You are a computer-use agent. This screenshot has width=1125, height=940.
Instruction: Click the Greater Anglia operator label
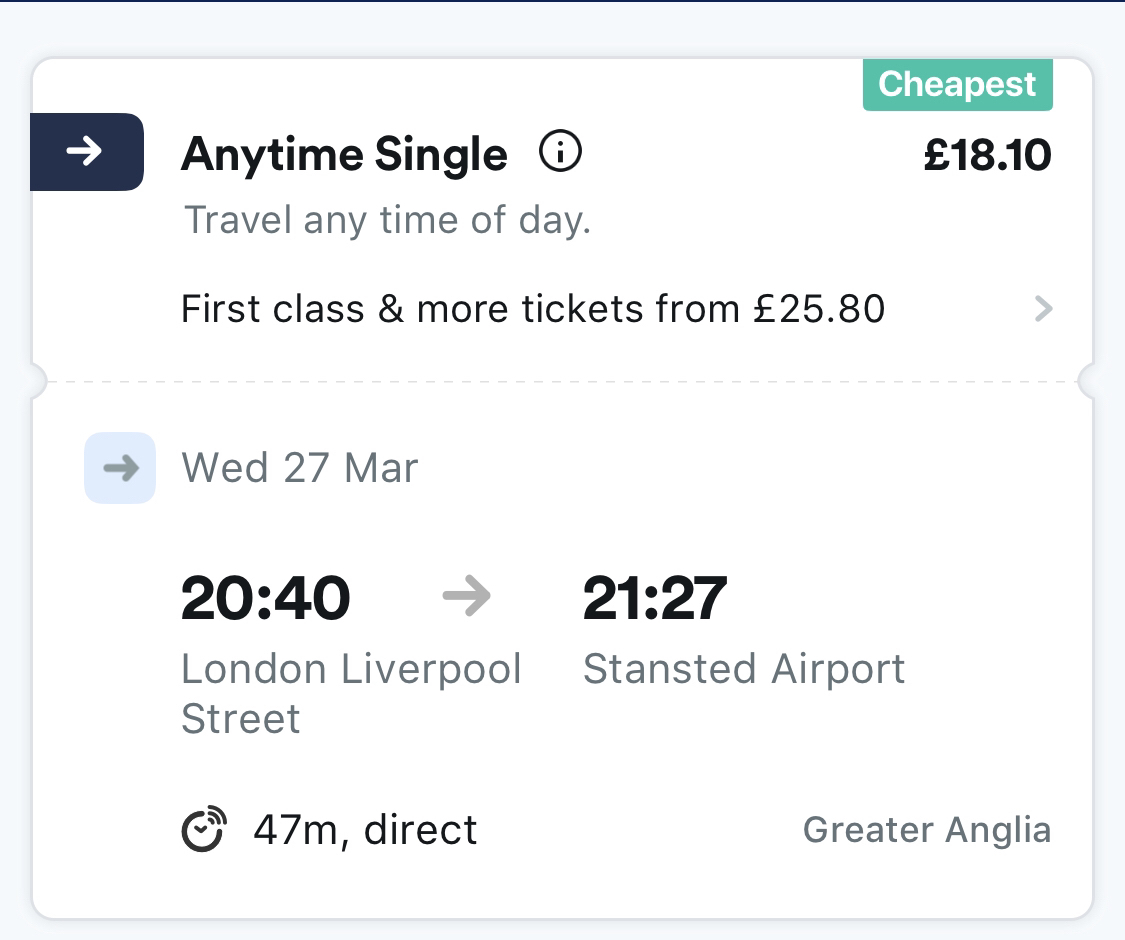[927, 830]
